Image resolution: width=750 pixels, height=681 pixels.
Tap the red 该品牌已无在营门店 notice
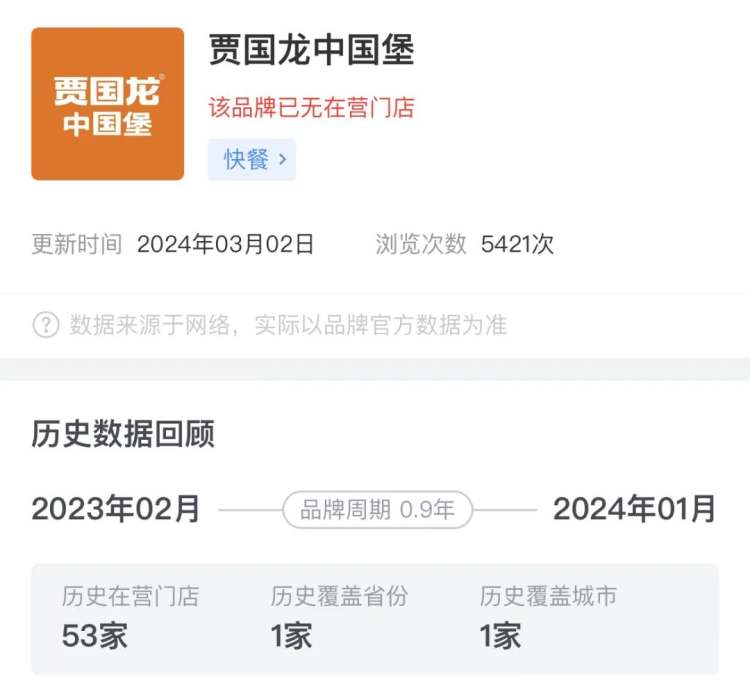(311, 107)
